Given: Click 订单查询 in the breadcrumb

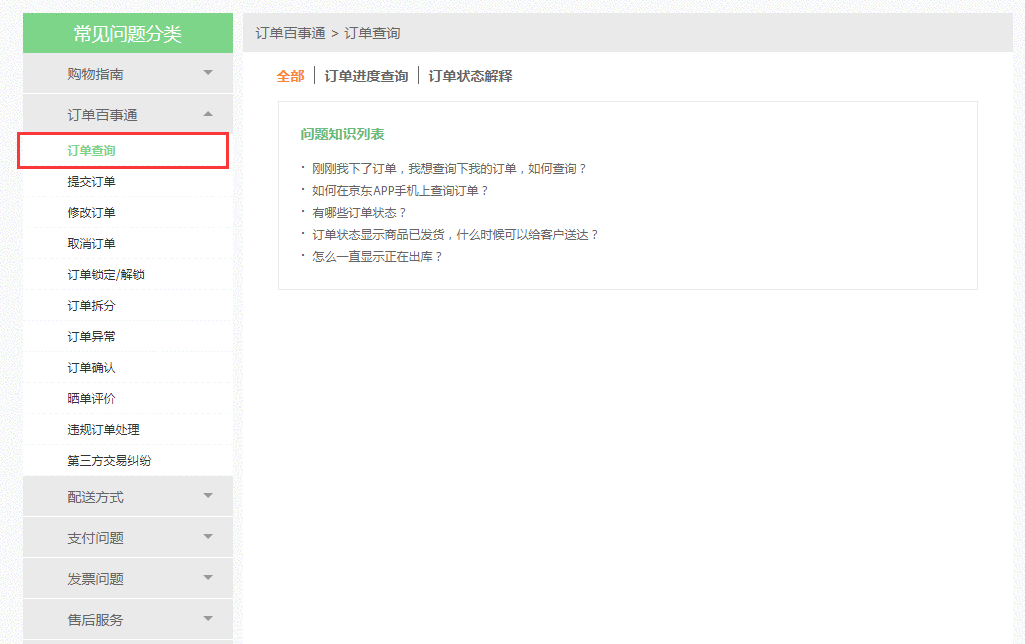Looking at the screenshot, I should (x=372, y=33).
